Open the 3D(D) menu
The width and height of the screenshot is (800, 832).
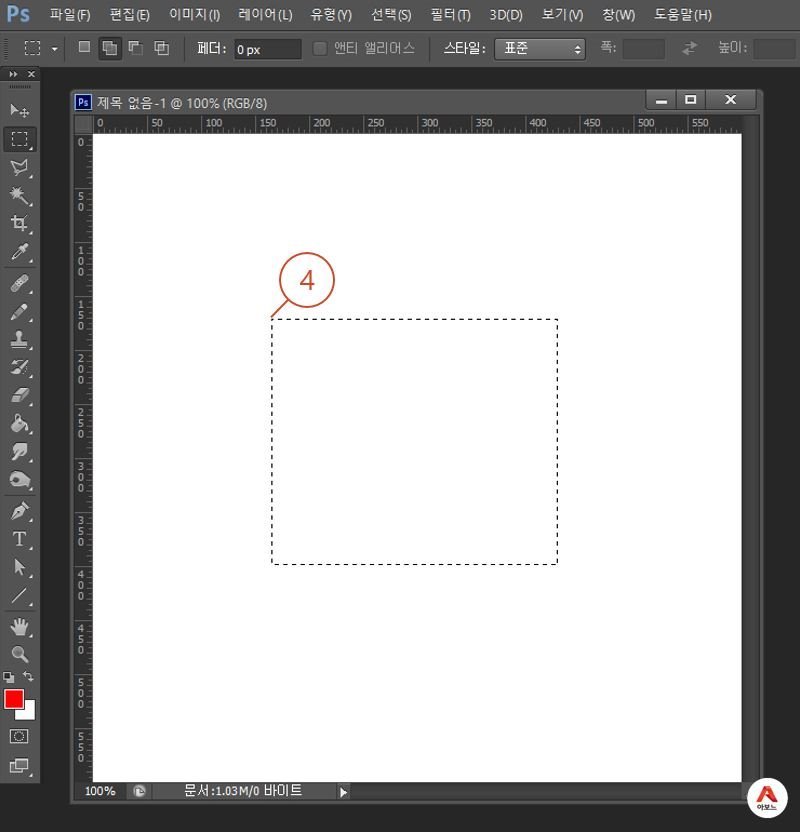point(506,14)
